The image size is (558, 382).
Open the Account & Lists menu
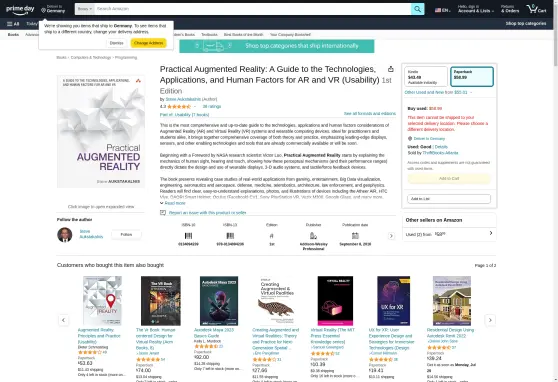(475, 9)
